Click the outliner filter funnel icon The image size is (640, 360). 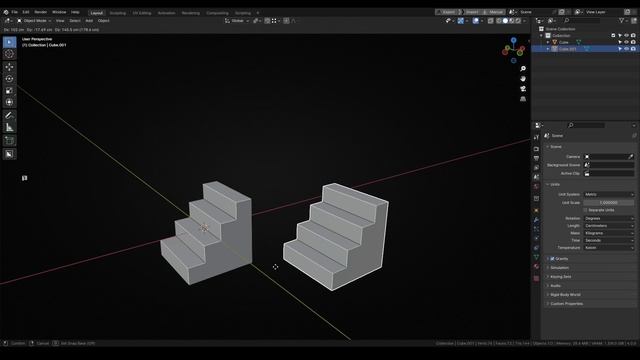[622, 20]
